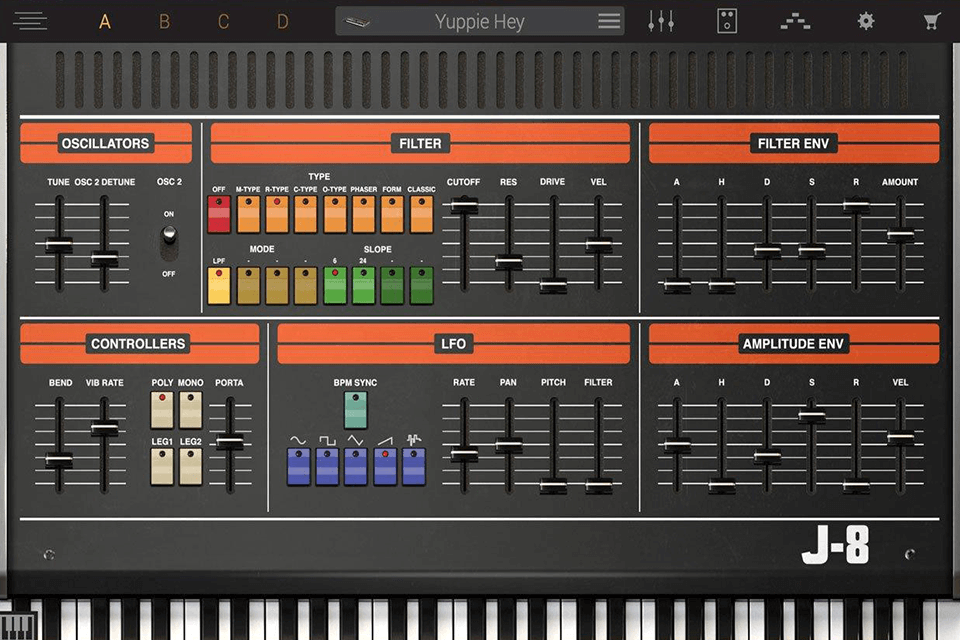This screenshot has height=640, width=960.
Task: Open the shopping cart store icon
Action: (x=930, y=20)
